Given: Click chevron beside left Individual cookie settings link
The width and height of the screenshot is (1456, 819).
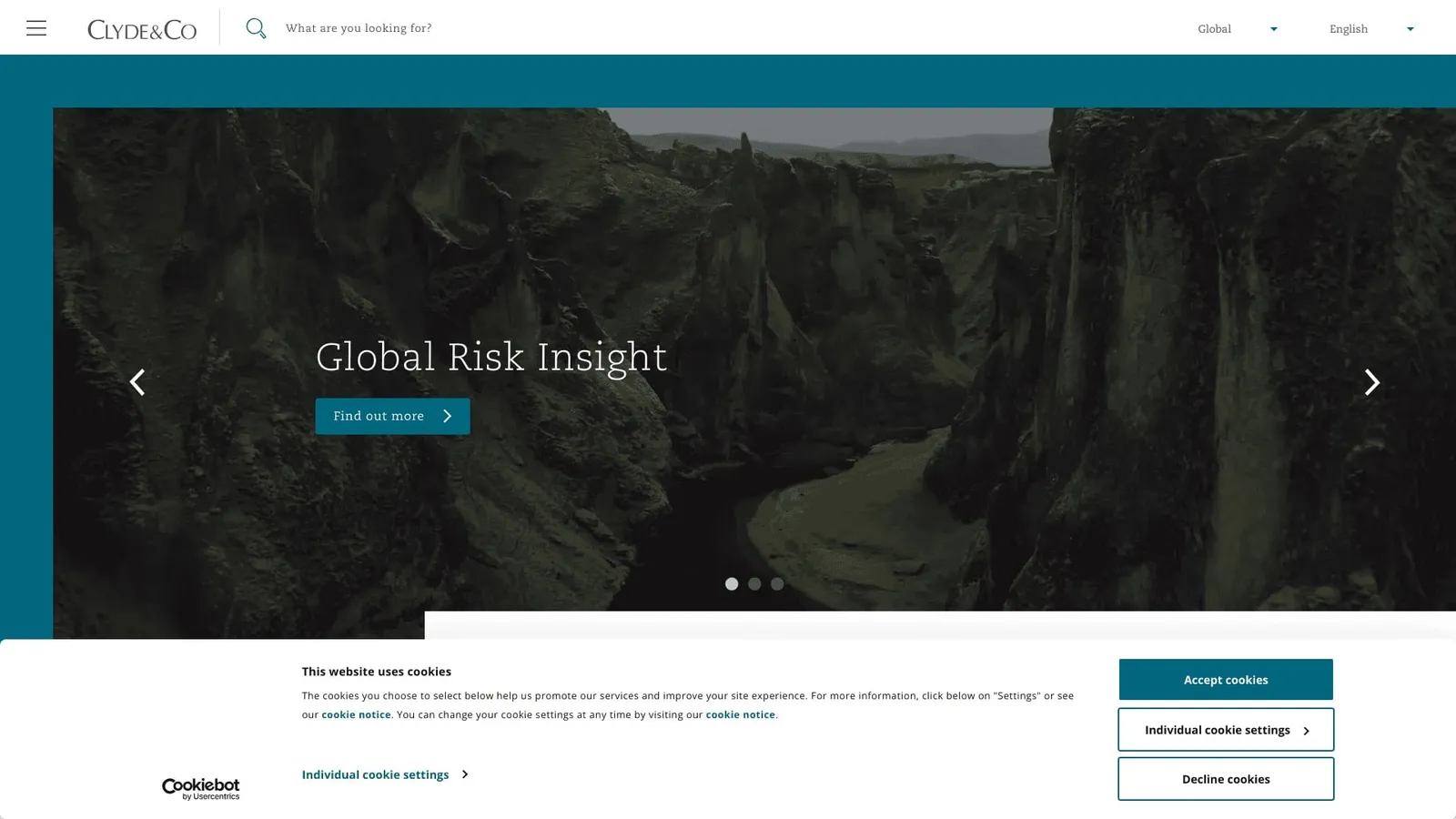Looking at the screenshot, I should pyautogui.click(x=465, y=774).
